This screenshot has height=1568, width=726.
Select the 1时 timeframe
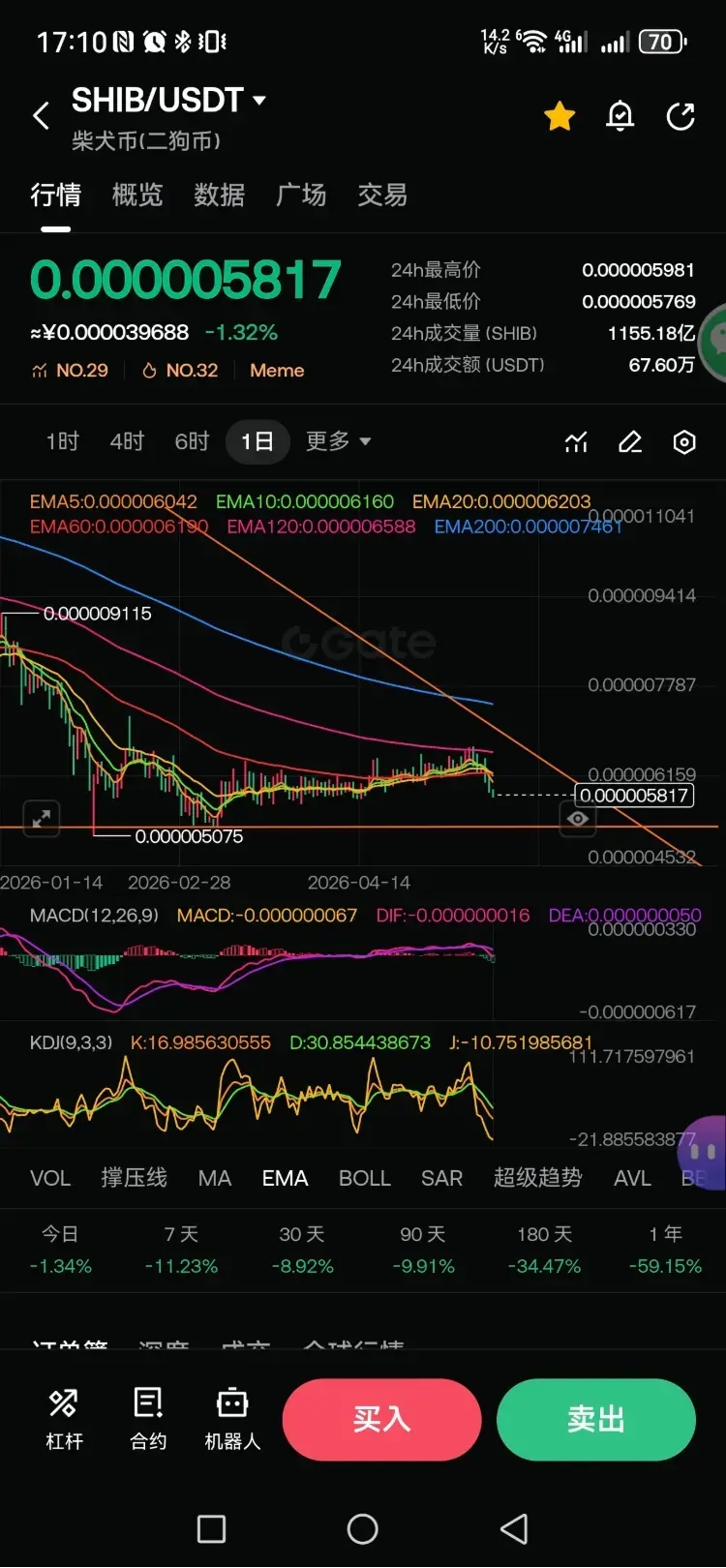click(x=63, y=441)
